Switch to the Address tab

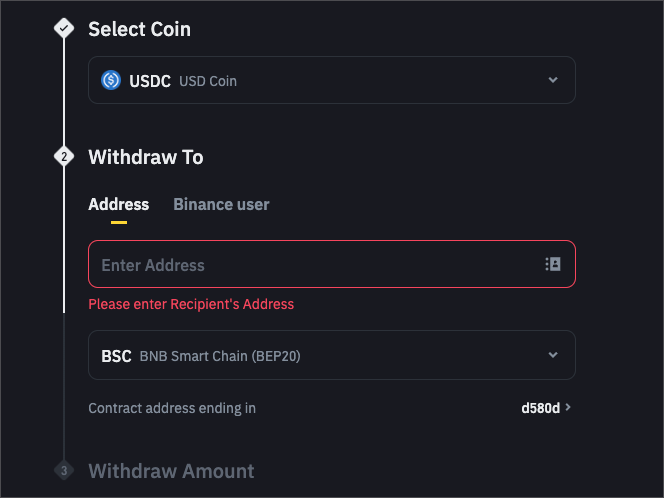click(118, 204)
